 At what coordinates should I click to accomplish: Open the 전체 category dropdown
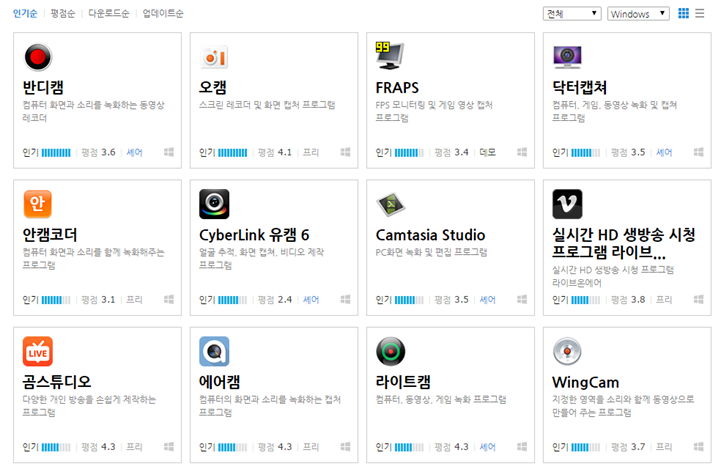coord(572,14)
